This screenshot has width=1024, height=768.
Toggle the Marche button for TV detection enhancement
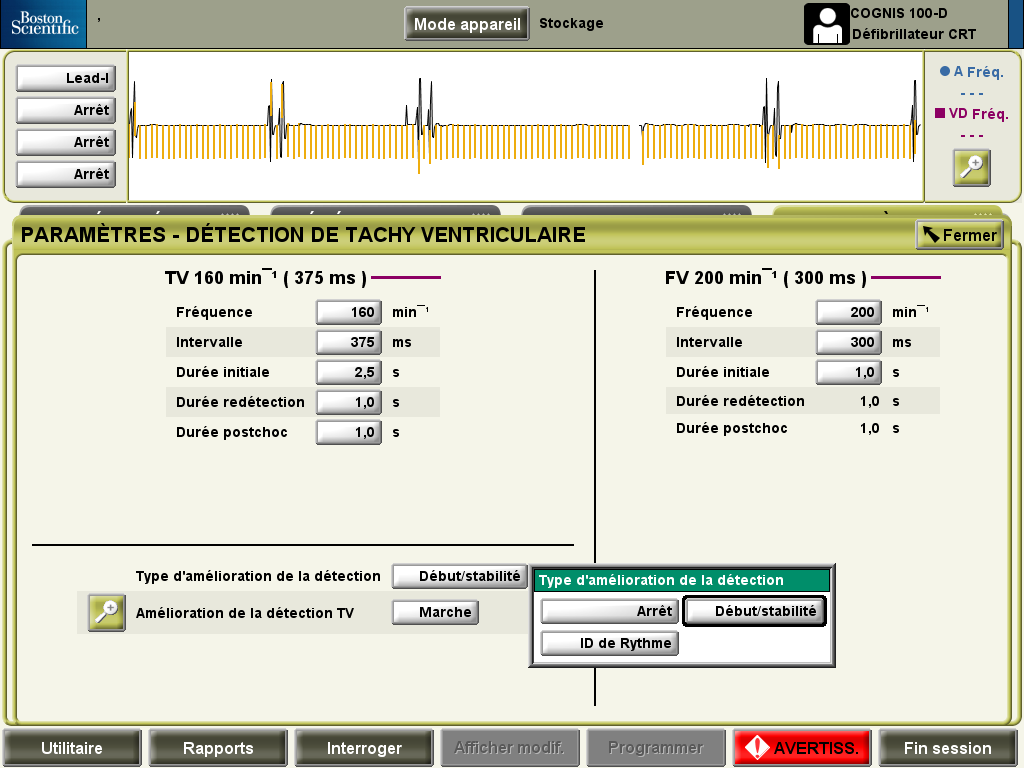(x=435, y=612)
